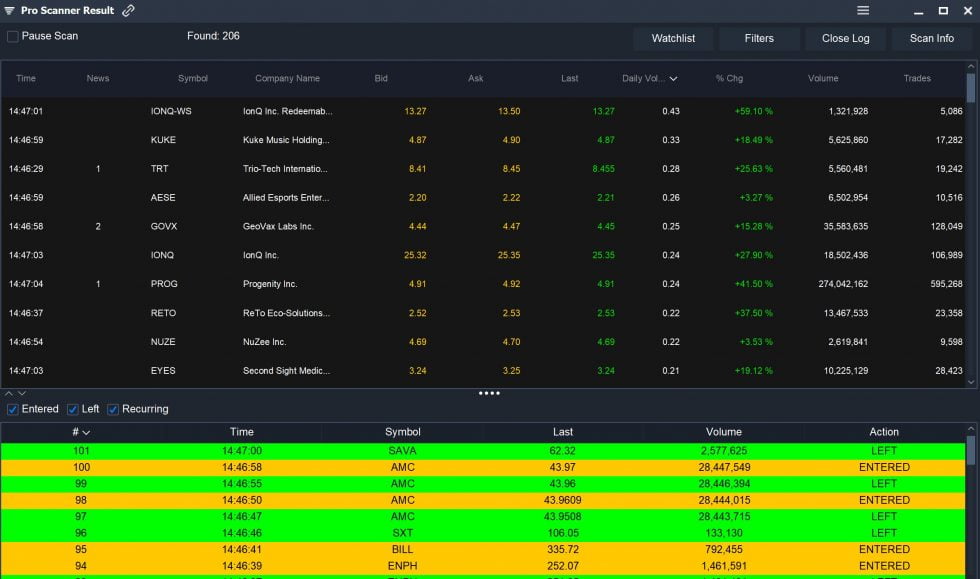Screen dimensions: 980x579
Task: Toggle the Left filter checkbox
Action: [x=72, y=409]
